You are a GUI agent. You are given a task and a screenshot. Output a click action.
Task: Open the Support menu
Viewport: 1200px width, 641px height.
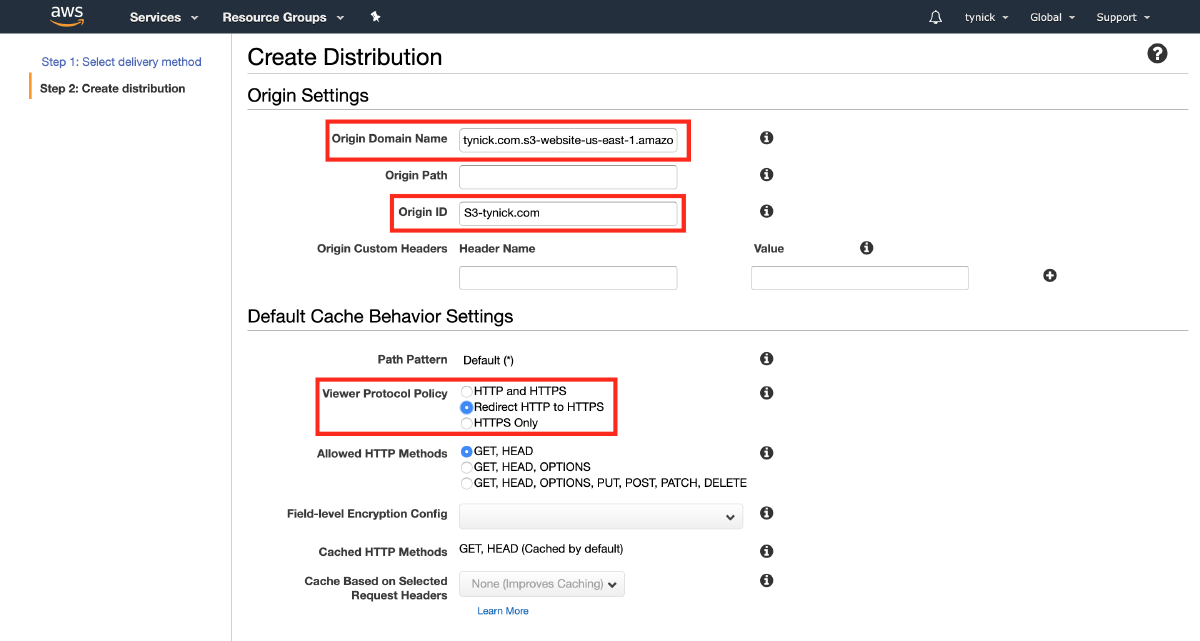pyautogui.click(x=1123, y=17)
